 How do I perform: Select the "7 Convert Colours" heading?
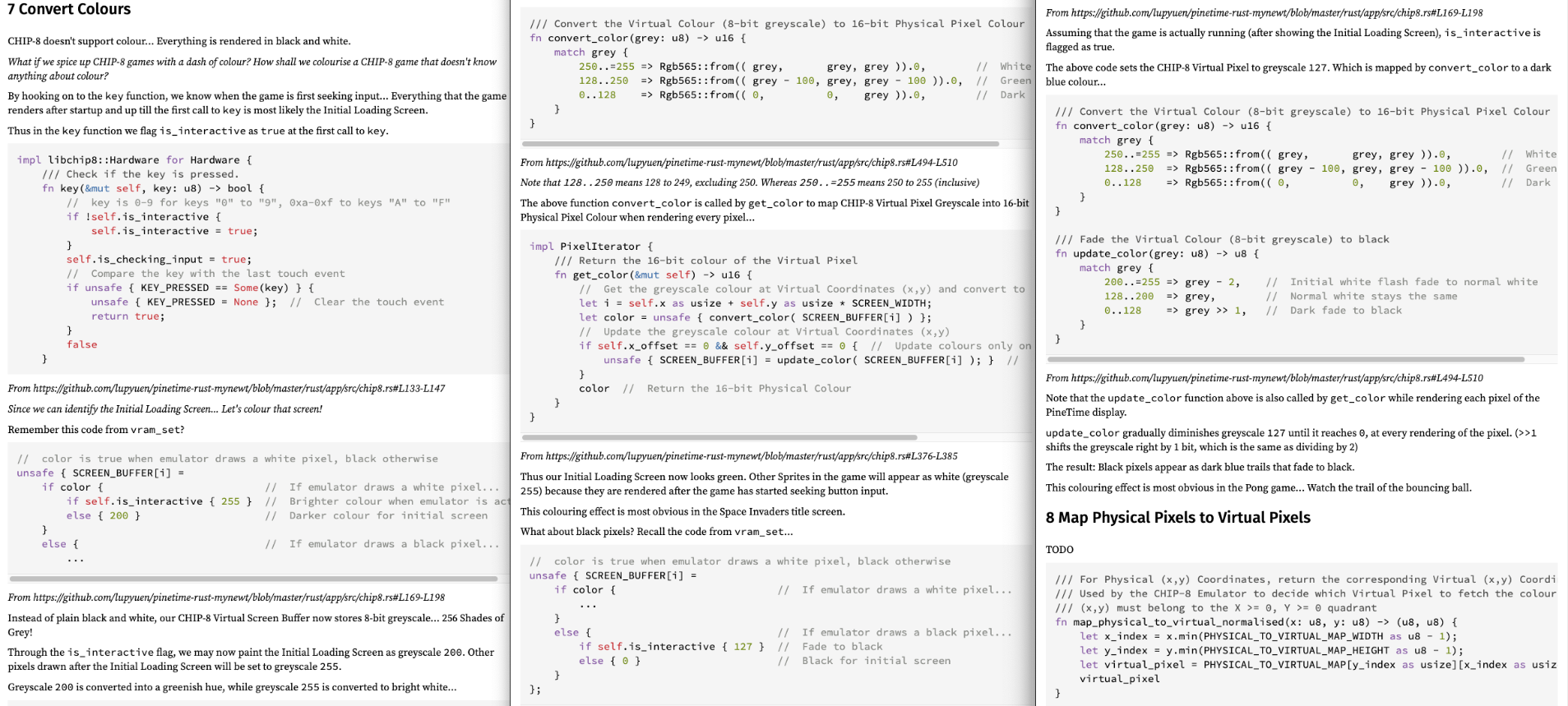click(x=69, y=10)
